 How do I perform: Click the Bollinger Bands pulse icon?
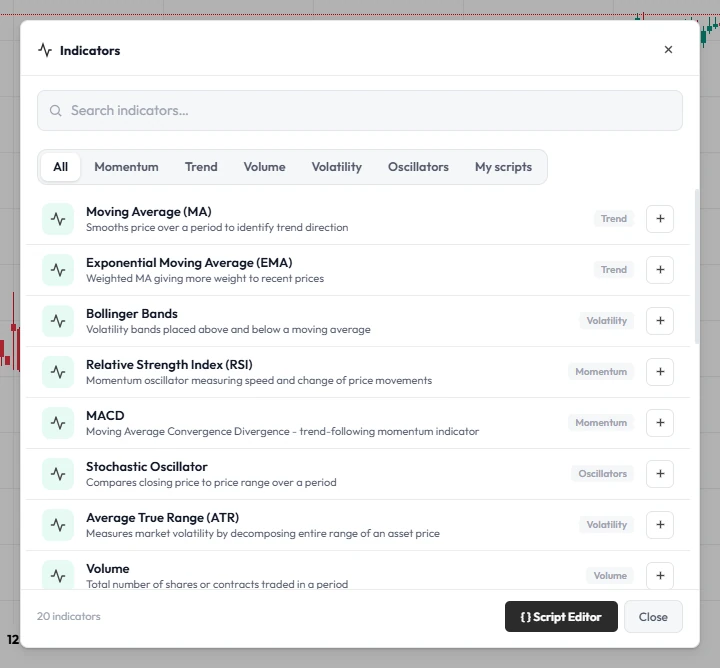click(58, 321)
